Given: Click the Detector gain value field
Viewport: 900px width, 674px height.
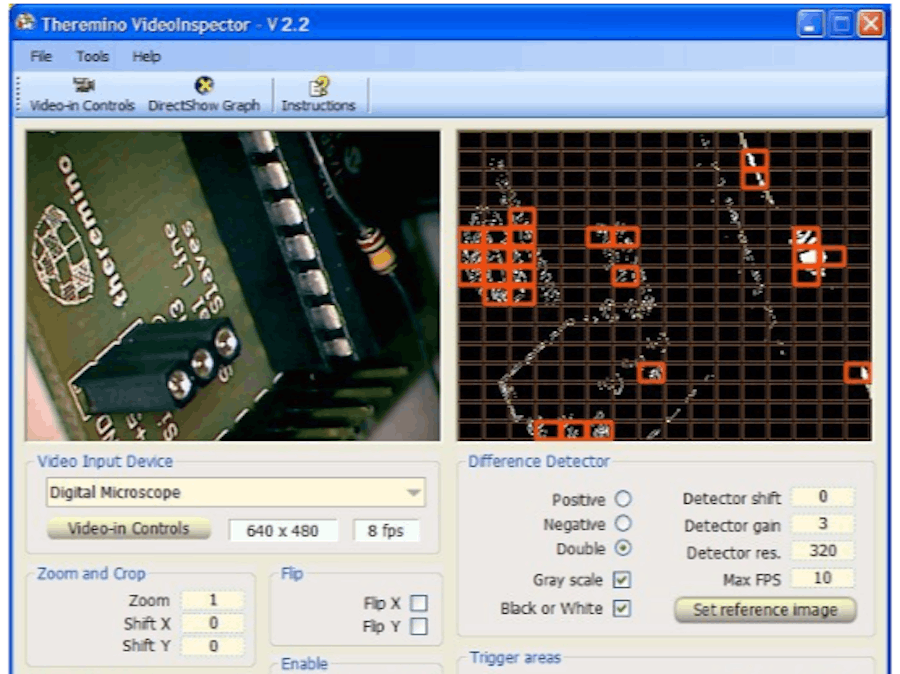Looking at the screenshot, I should 823,524.
